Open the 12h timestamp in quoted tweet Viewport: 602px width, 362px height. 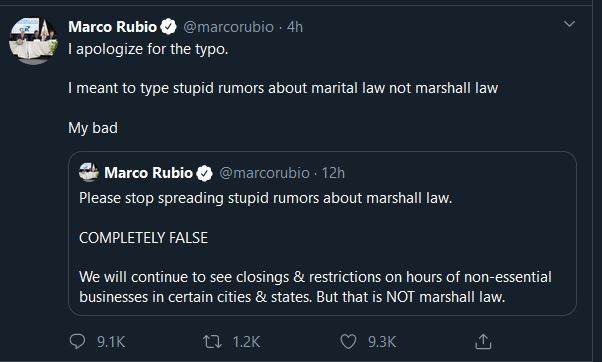pyautogui.click(x=333, y=173)
